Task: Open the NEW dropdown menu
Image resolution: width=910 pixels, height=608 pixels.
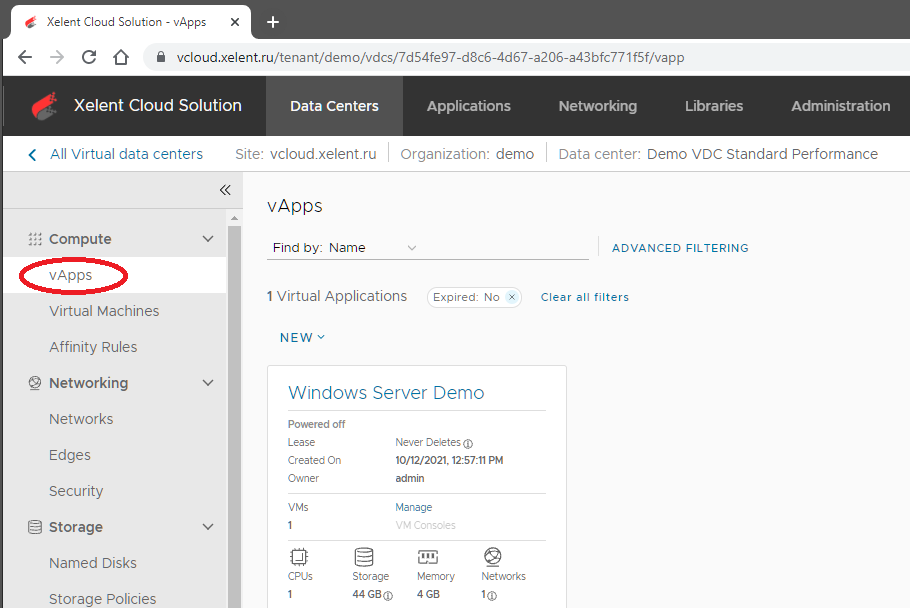Action: 302,338
